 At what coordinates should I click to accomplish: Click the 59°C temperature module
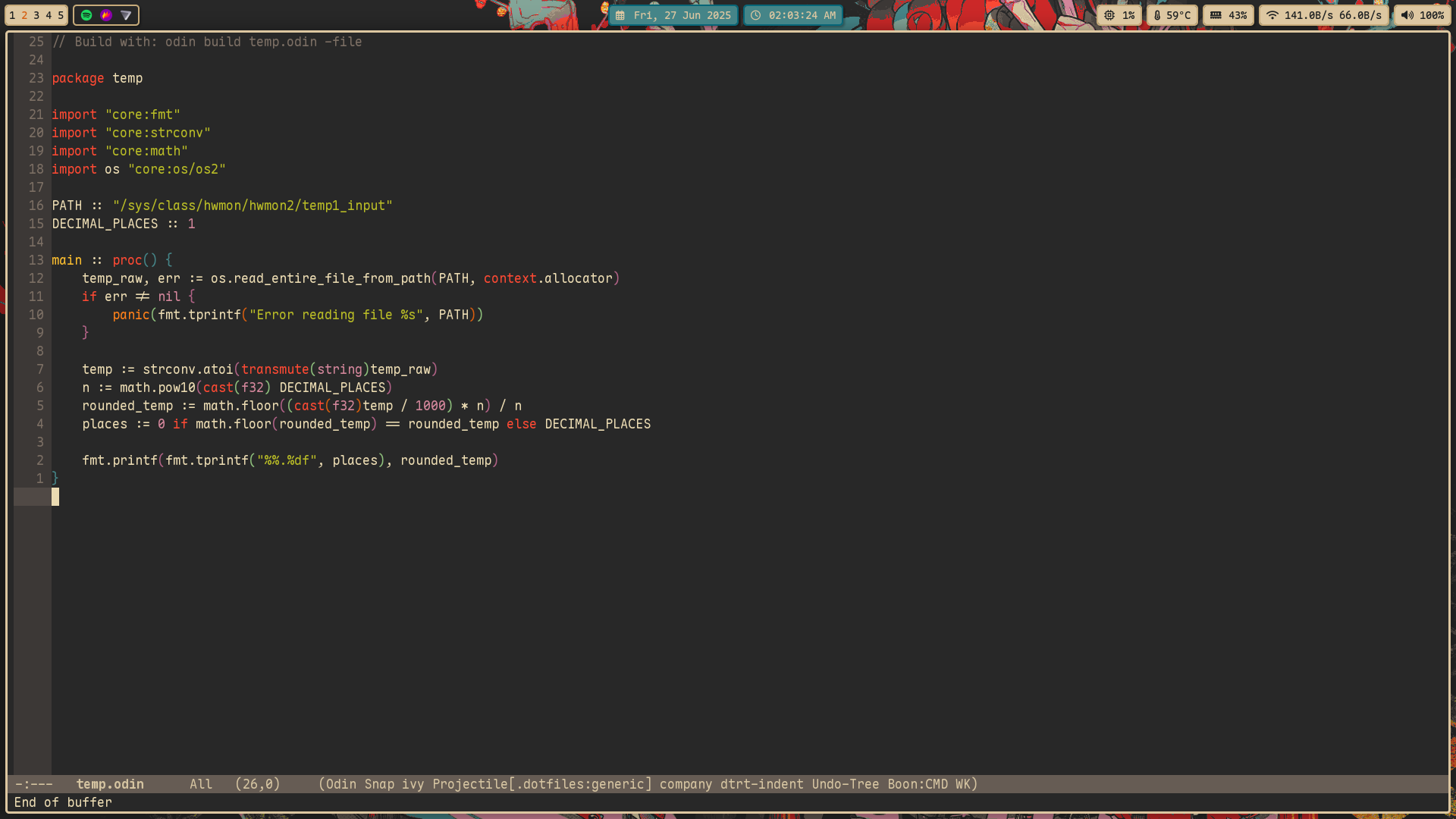[1172, 15]
